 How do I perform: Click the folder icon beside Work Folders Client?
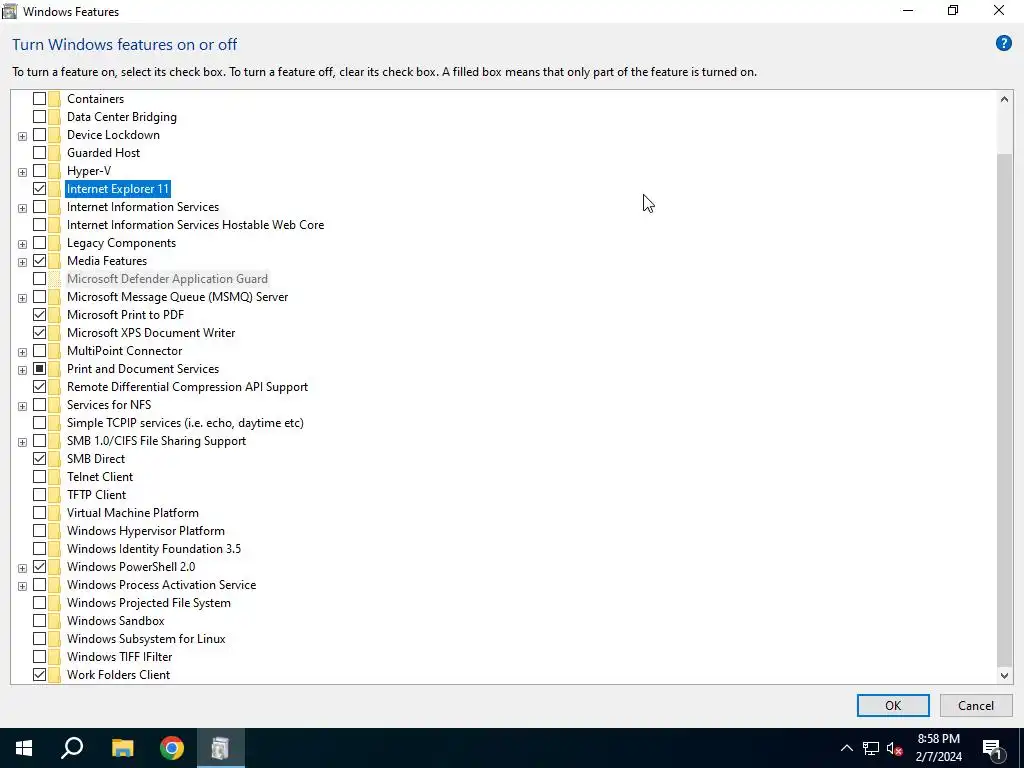[54, 675]
